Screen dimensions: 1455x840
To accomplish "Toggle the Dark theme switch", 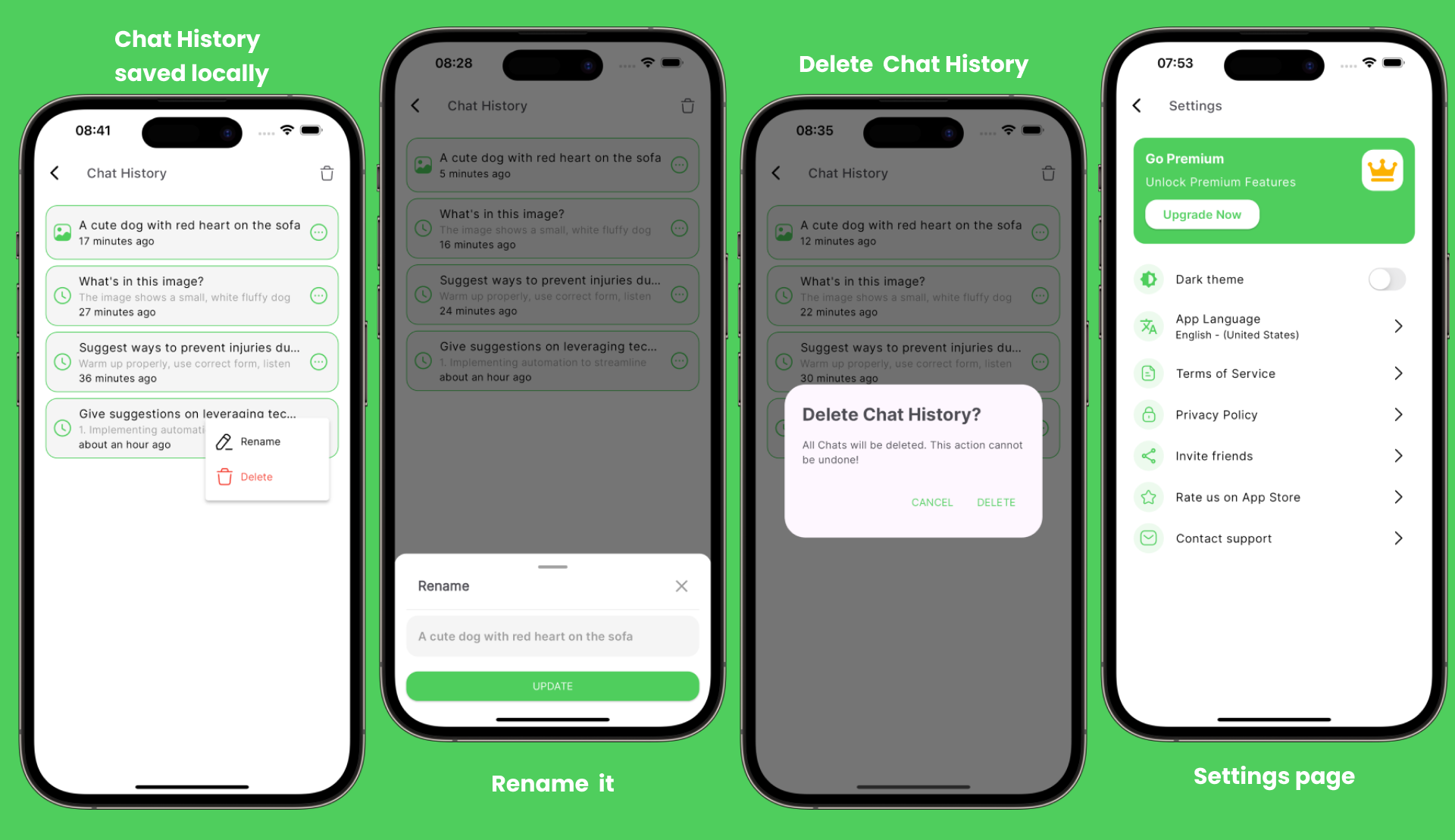I will [1387, 279].
